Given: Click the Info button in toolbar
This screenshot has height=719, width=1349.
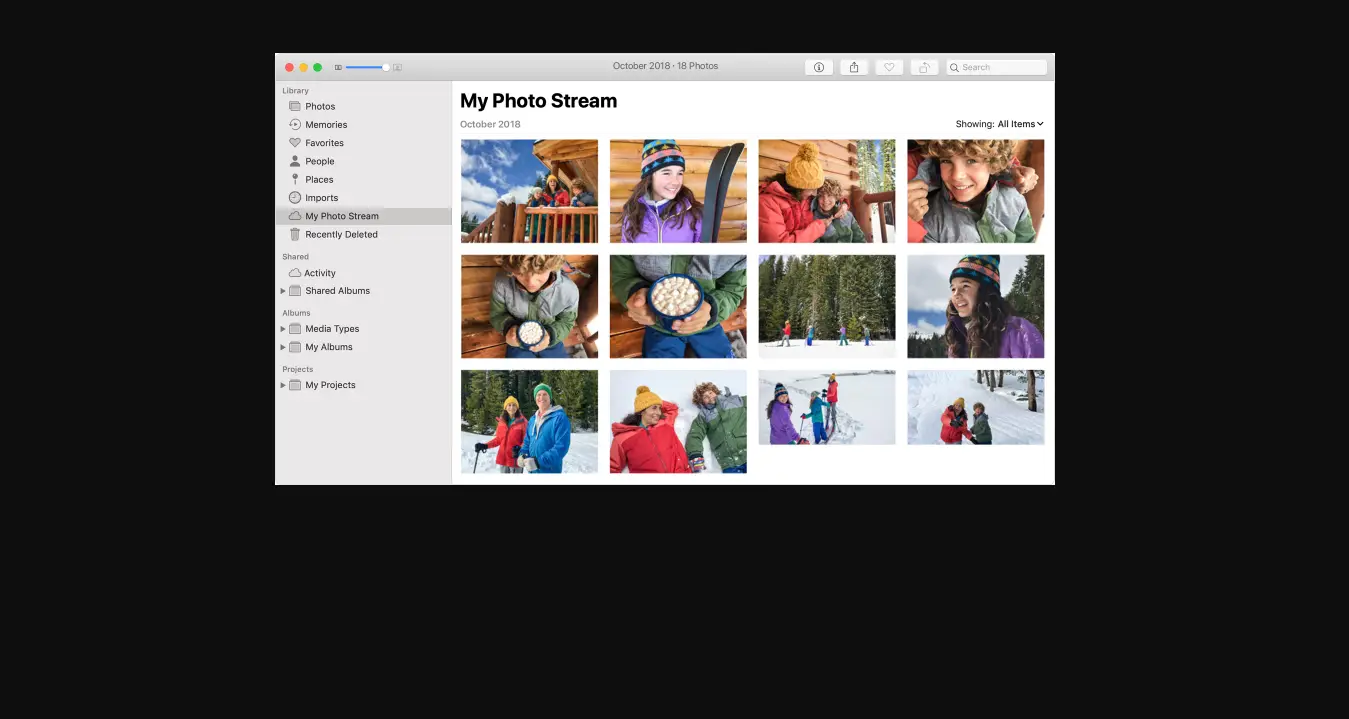Looking at the screenshot, I should click(819, 67).
